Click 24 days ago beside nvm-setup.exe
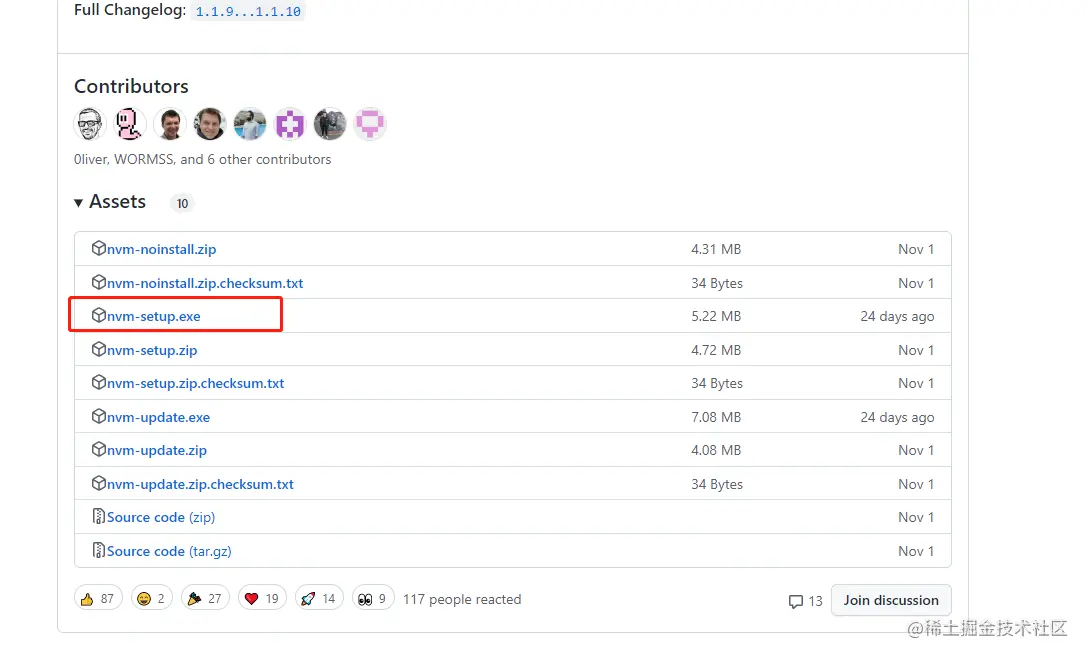 897,317
